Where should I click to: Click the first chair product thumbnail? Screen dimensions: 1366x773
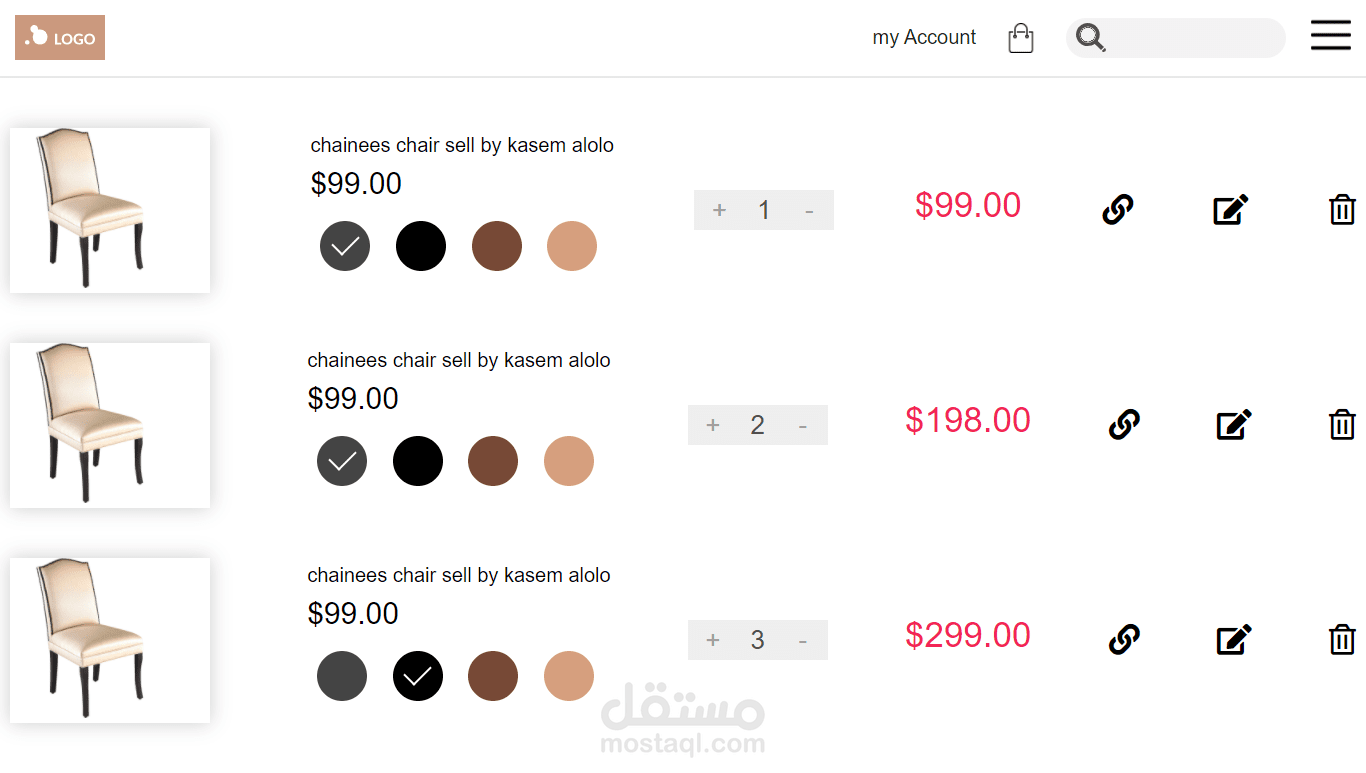click(110, 210)
